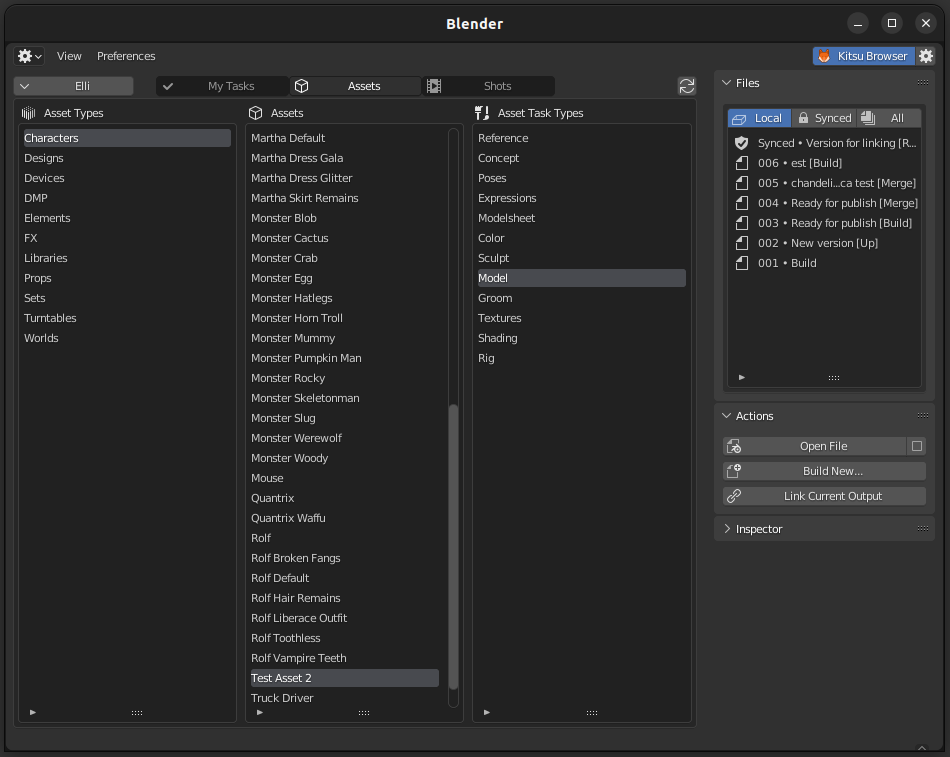Viewport: 950px width, 757px height.
Task: Click the Asset Types column icon
Action: [28, 113]
